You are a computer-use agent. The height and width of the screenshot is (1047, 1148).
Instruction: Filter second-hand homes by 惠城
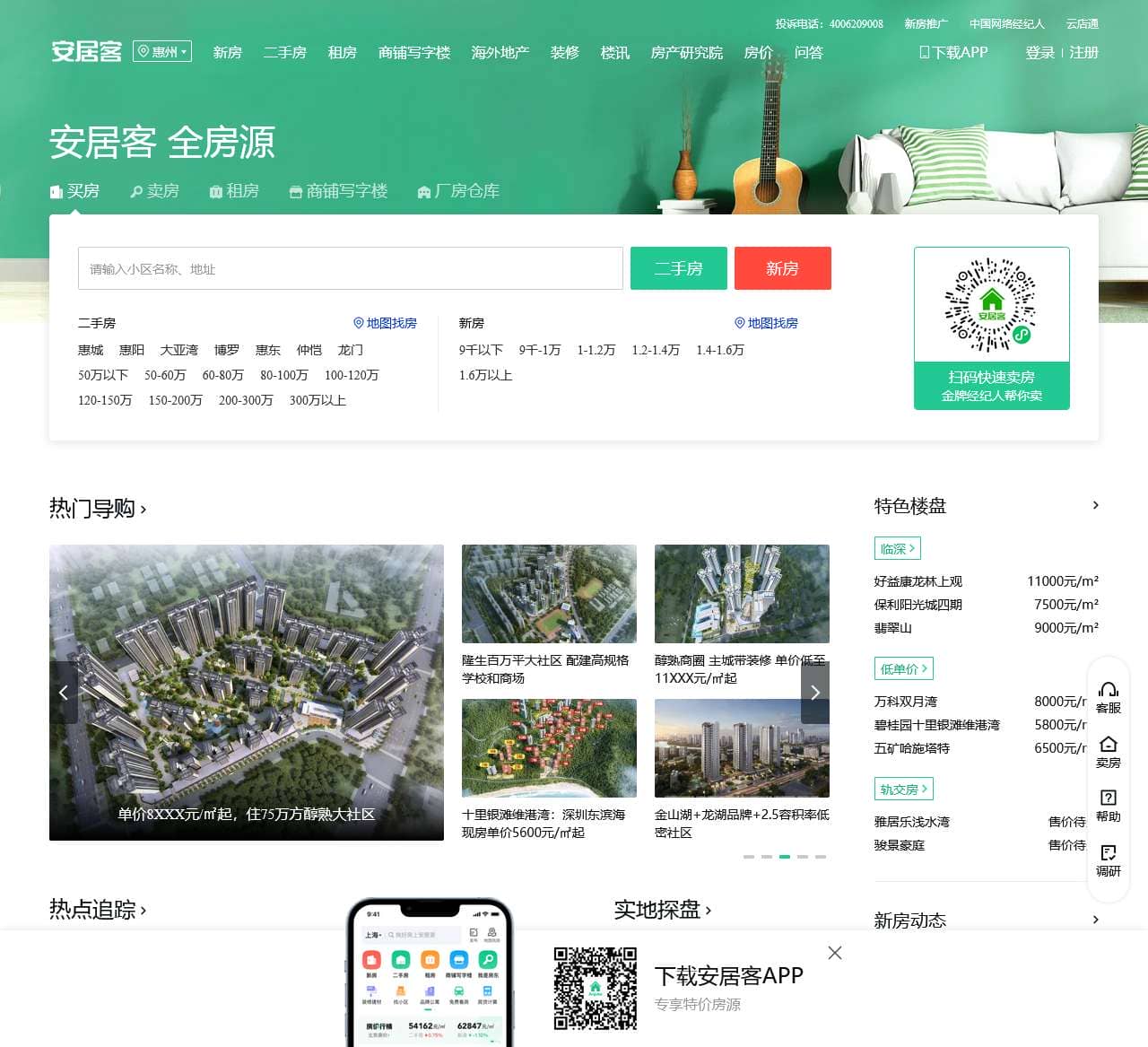[x=91, y=350]
